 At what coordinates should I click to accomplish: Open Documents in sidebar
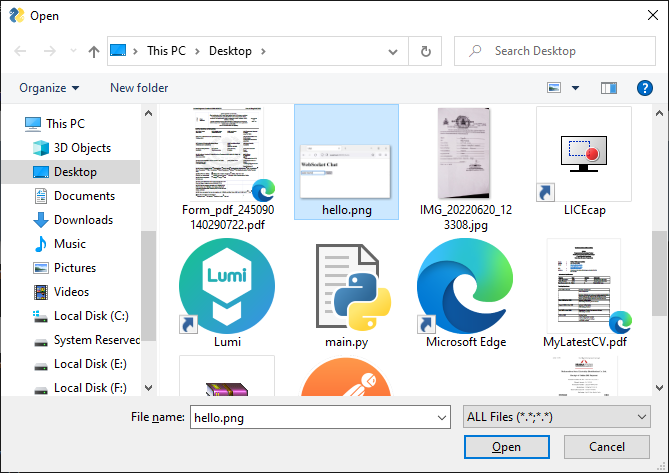[x=74, y=196]
